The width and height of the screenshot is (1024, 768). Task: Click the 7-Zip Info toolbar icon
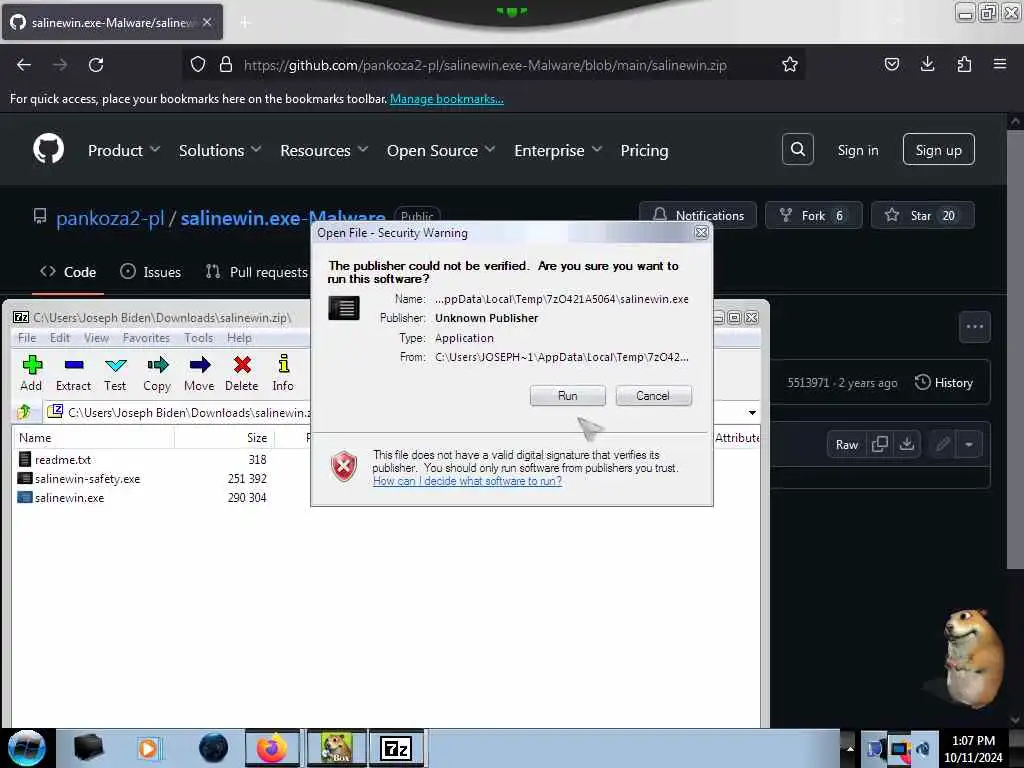point(283,374)
